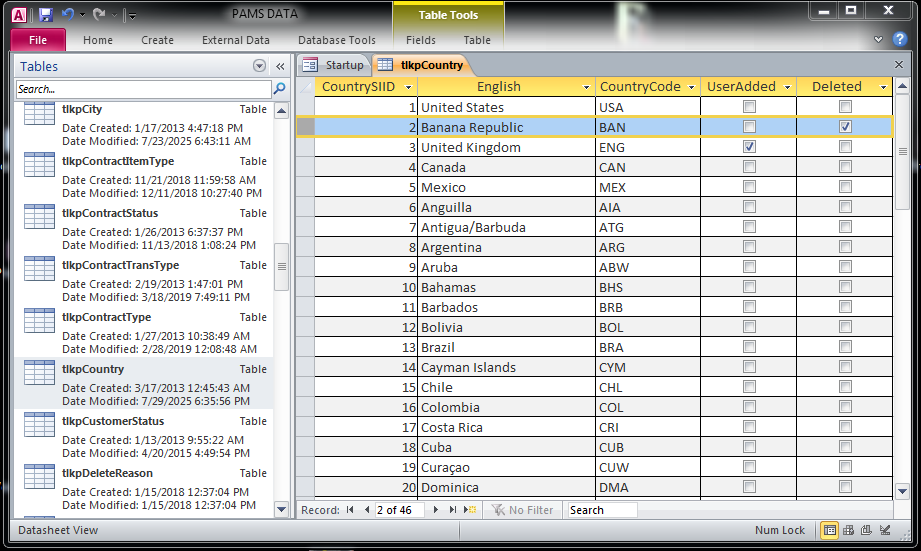Screen dimensions: 921x551
Task: Select the tlkpCity table icon
Action: (x=39, y=113)
